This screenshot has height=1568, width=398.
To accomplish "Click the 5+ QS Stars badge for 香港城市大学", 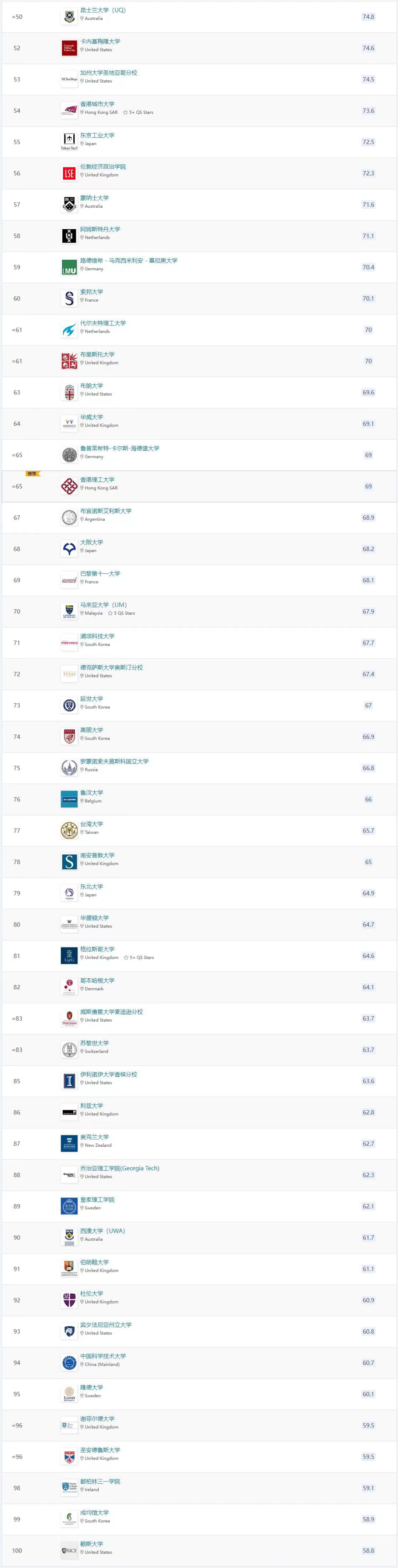I will 138,113.
